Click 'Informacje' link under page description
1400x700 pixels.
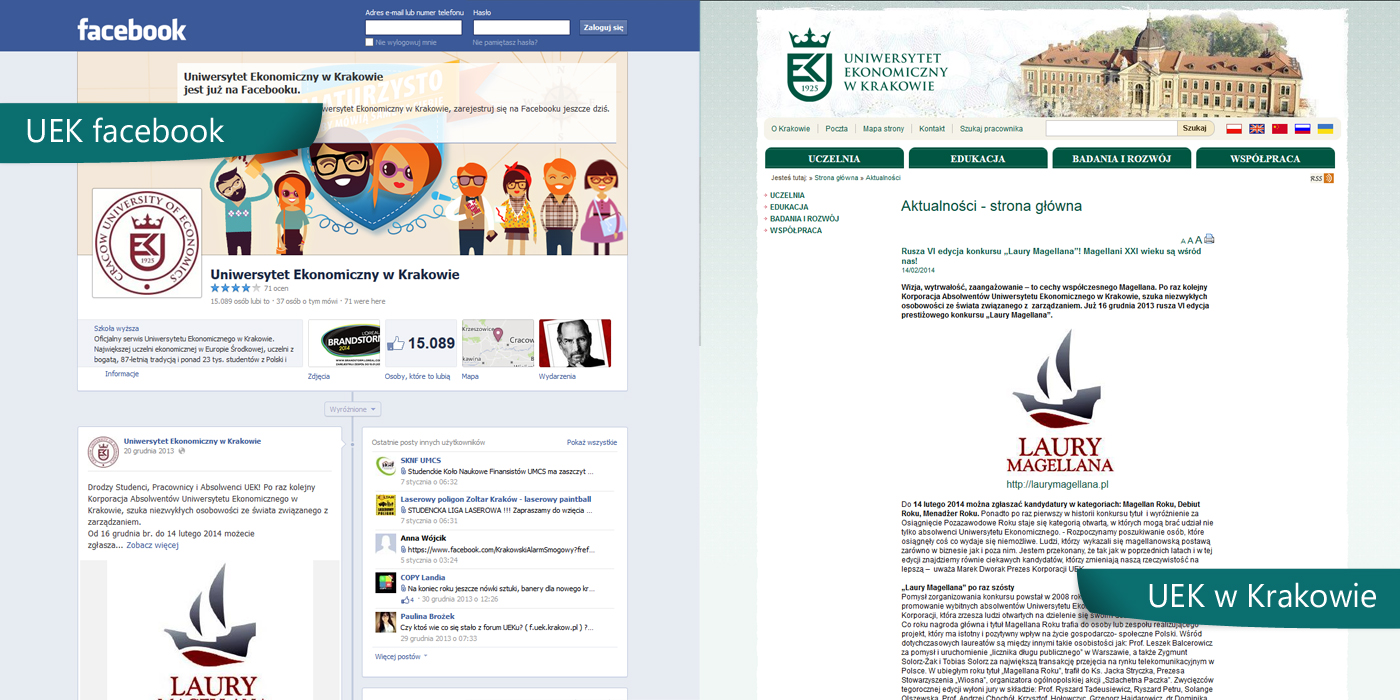pos(122,374)
